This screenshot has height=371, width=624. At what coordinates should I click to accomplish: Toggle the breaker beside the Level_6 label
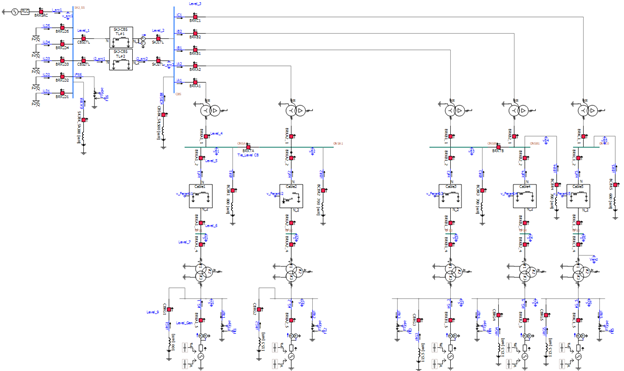(x=201, y=223)
